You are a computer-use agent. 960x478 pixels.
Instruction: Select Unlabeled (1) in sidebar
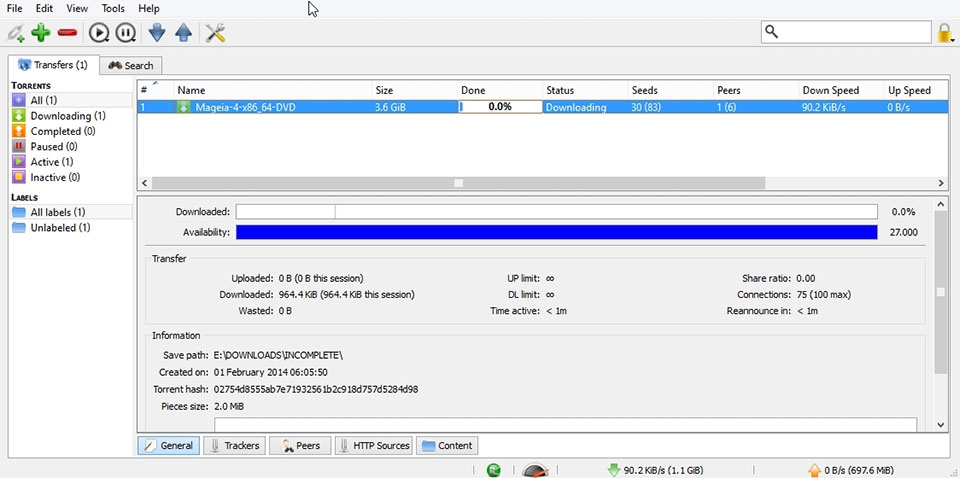coord(71,228)
